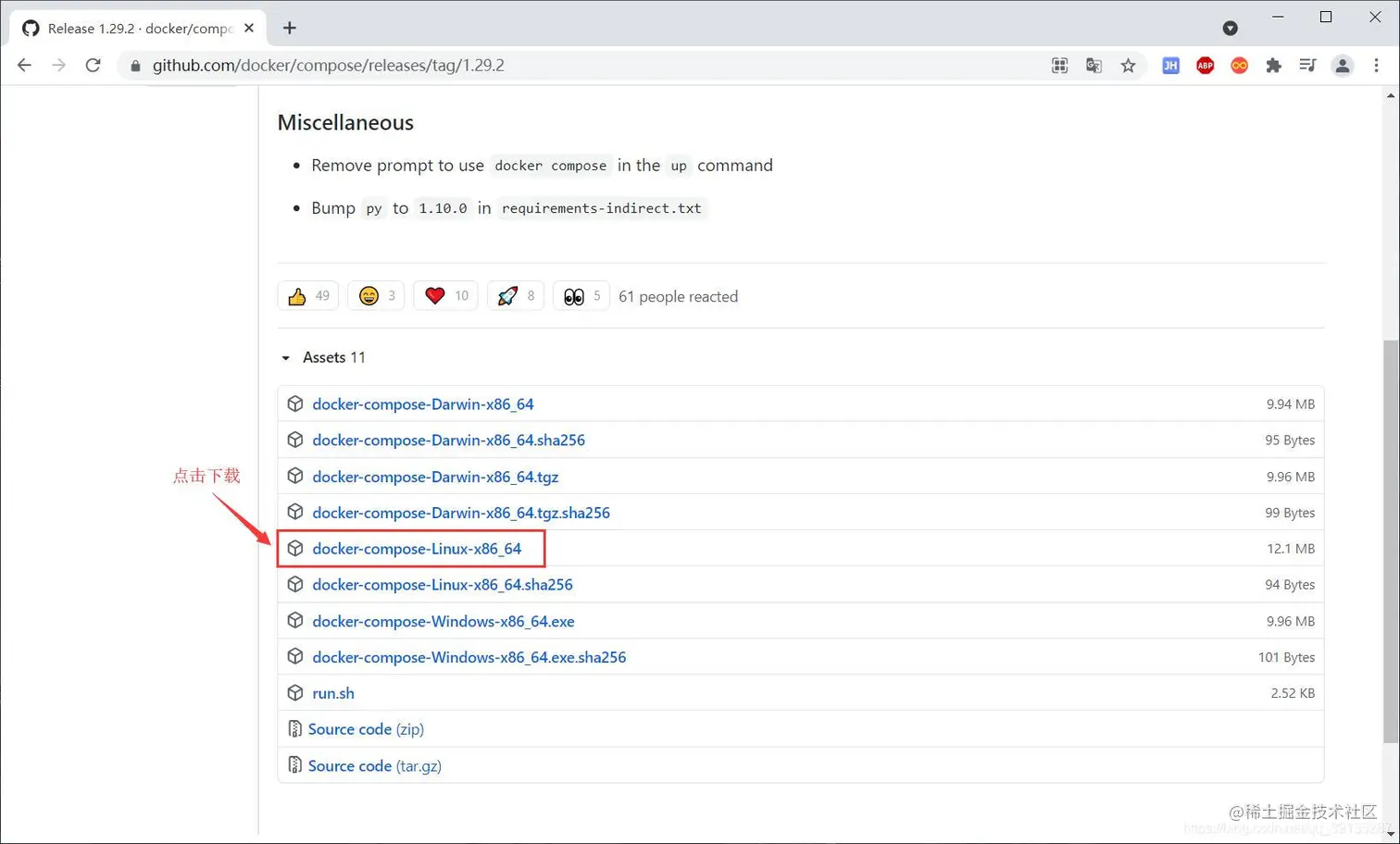Screen dimensions: 1400x844
Task: Open the extensions puzzle piece menu
Action: pos(1273,65)
